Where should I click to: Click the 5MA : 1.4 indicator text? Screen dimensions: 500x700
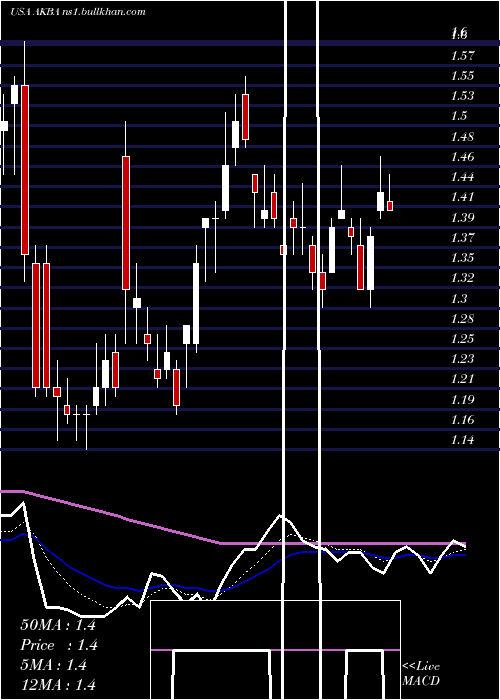click(x=54, y=665)
